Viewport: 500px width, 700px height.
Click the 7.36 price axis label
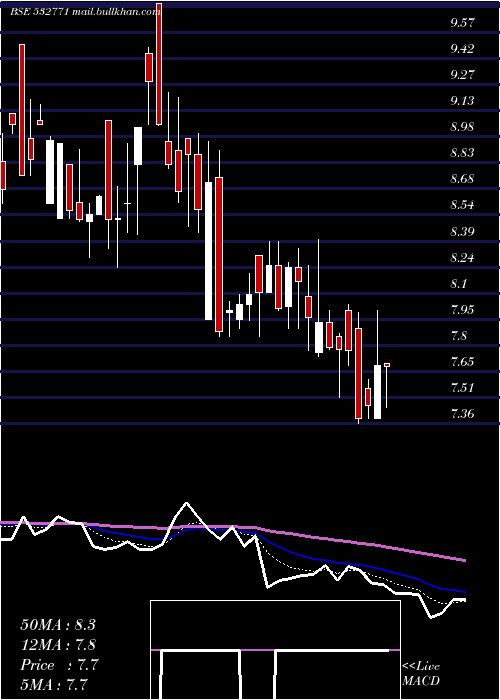pos(462,414)
